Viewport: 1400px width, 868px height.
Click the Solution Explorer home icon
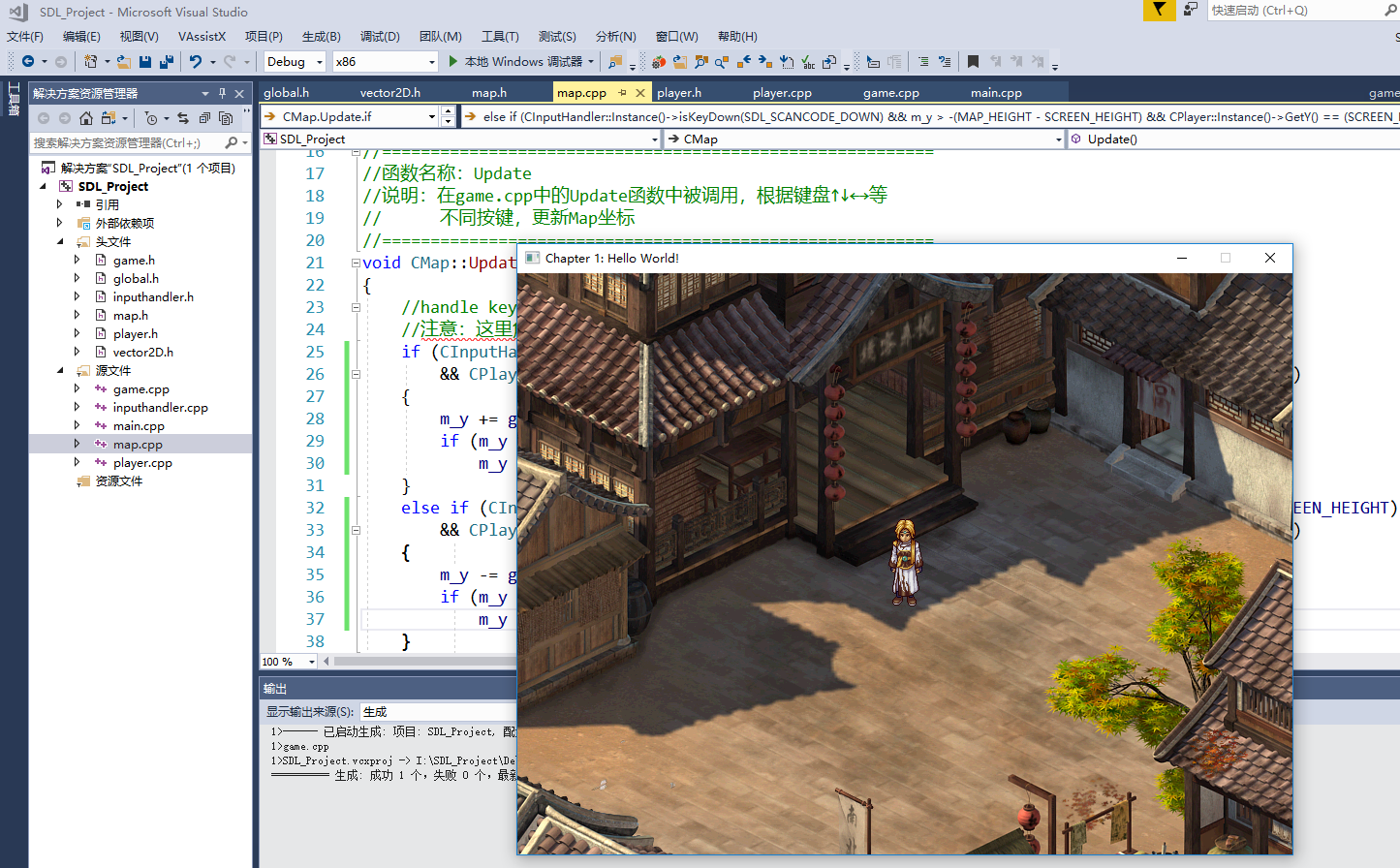86,118
